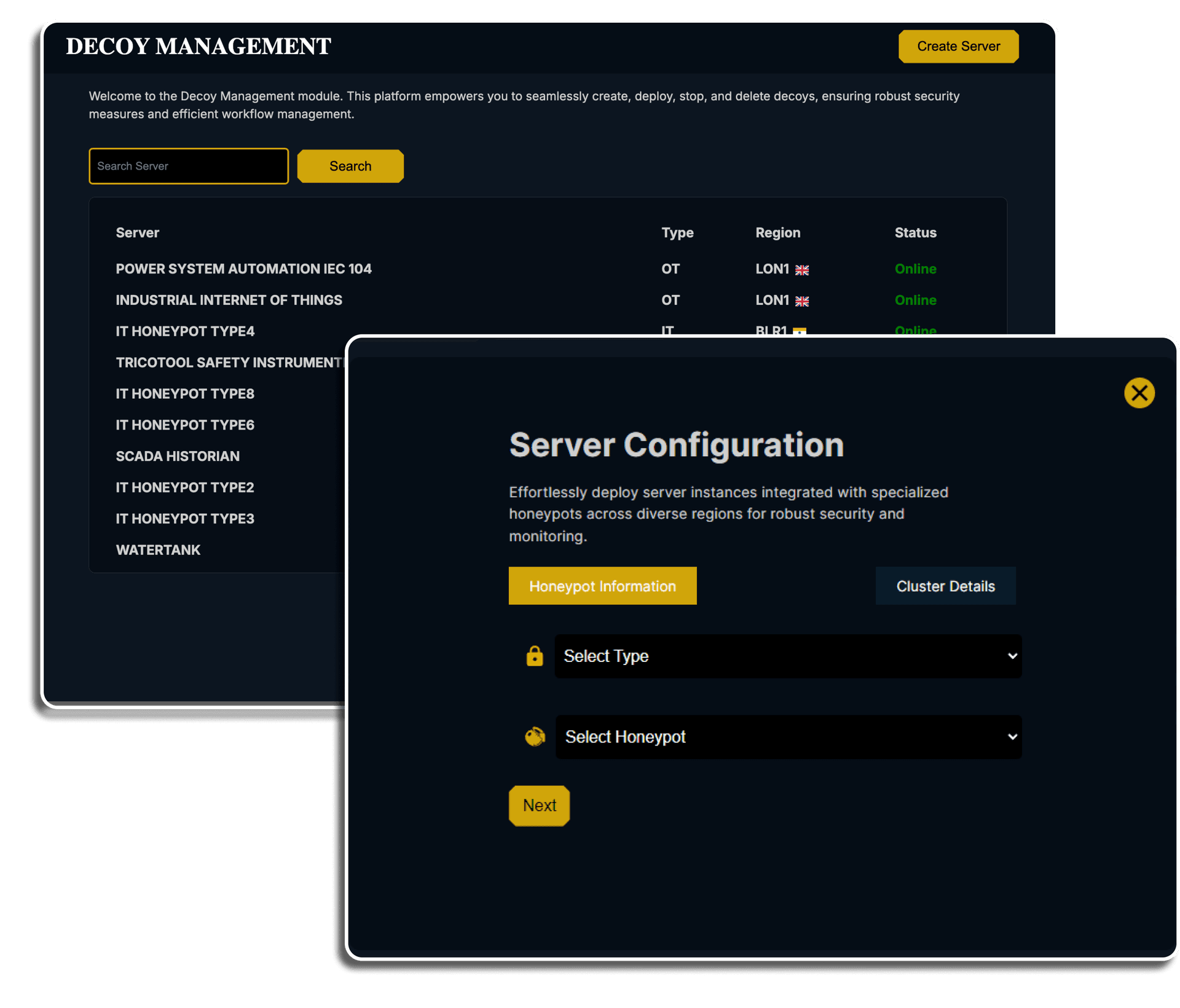Open the Select Type dropdown
1180x1008 pixels.
click(x=787, y=656)
